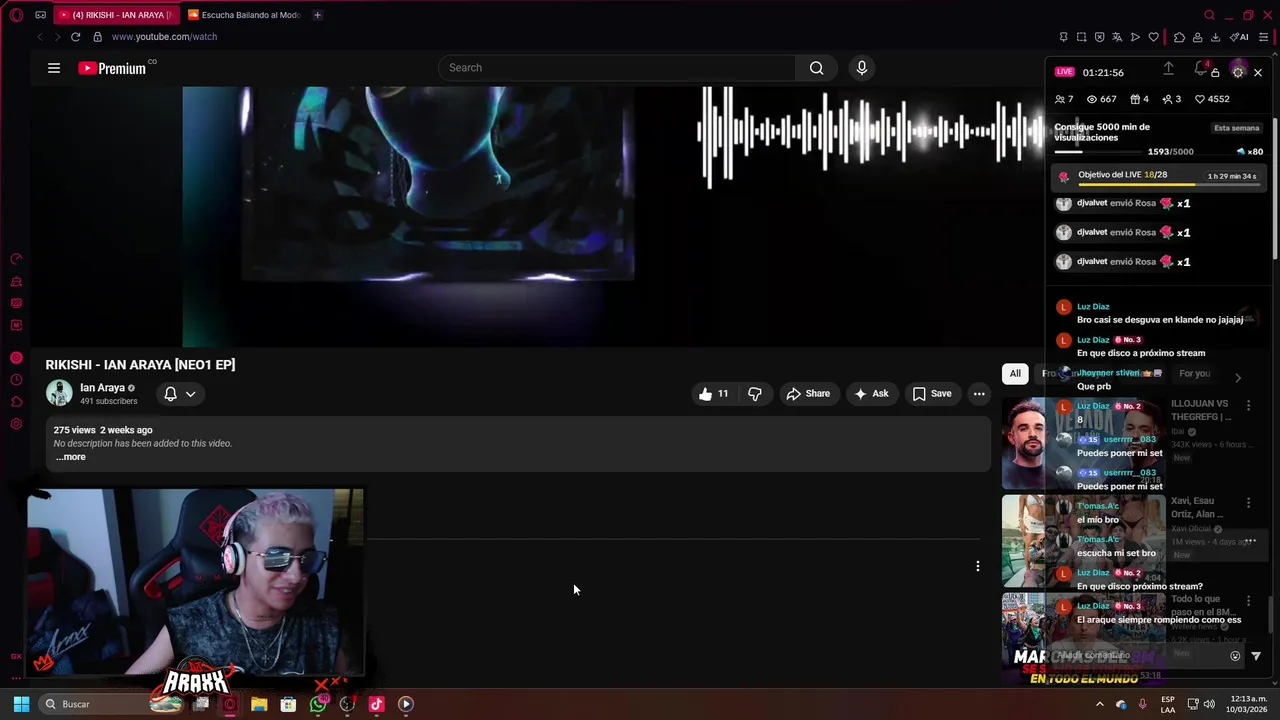1280x720 pixels.
Task: Go forward with the browser forward arrow
Action: pos(57,37)
